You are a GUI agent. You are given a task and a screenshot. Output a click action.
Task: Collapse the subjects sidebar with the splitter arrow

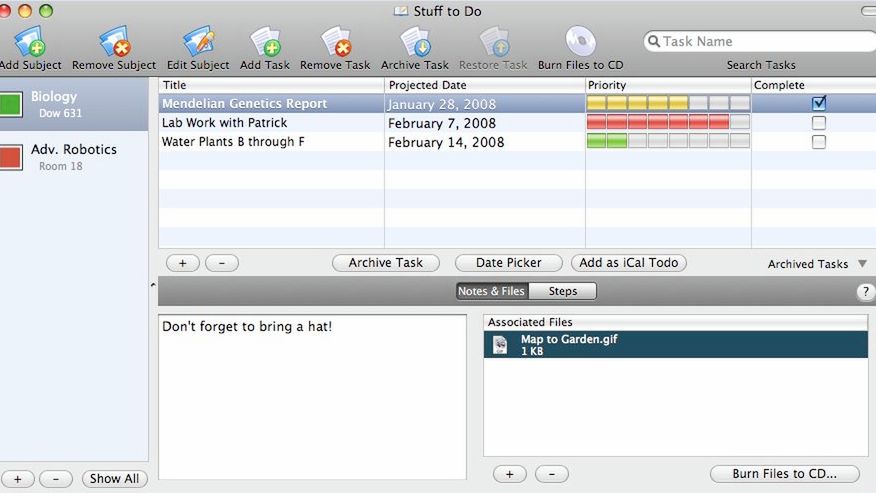pos(153,286)
